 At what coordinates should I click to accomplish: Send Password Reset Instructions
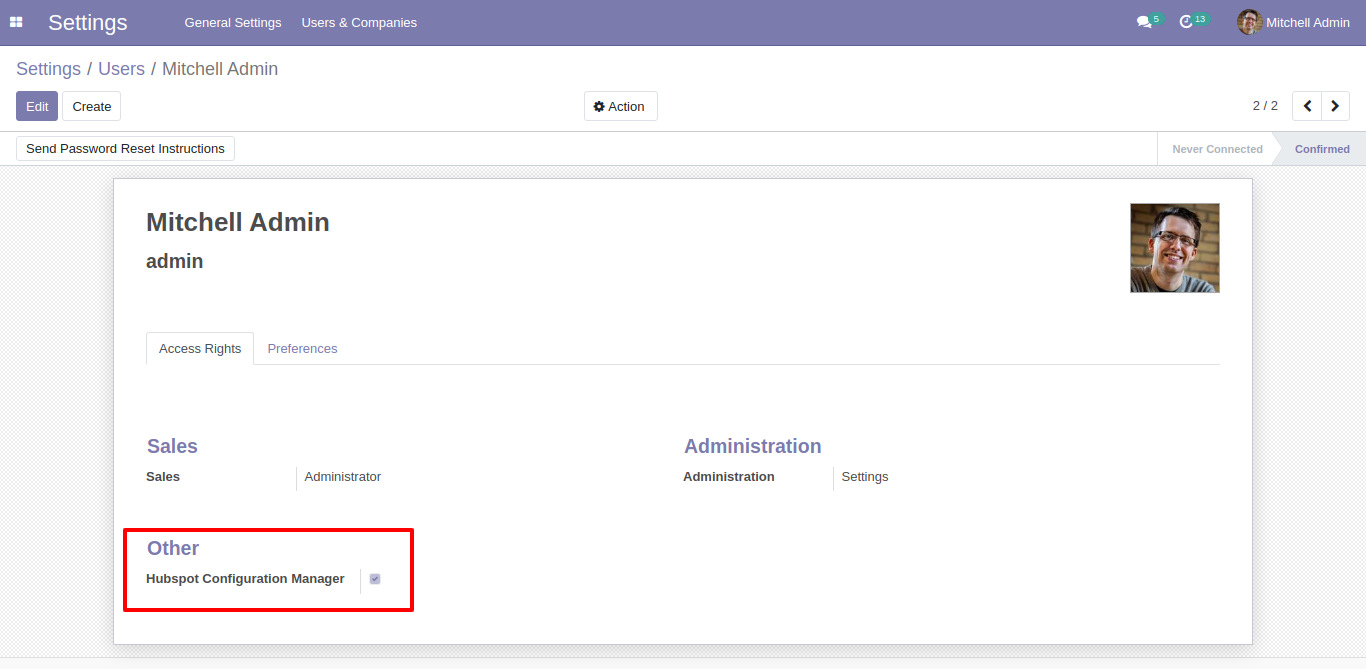(x=125, y=148)
